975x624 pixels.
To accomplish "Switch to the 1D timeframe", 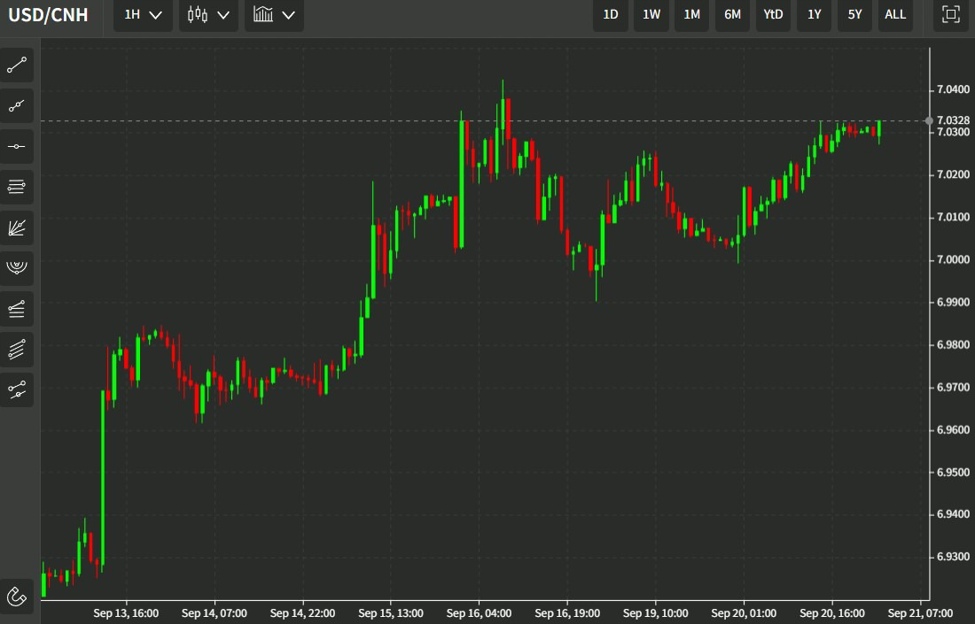I will (x=610, y=15).
